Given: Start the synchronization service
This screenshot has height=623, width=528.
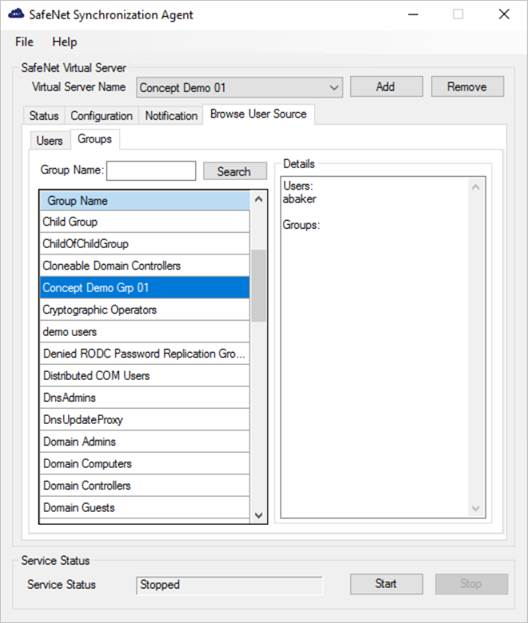Looking at the screenshot, I should tap(386, 584).
